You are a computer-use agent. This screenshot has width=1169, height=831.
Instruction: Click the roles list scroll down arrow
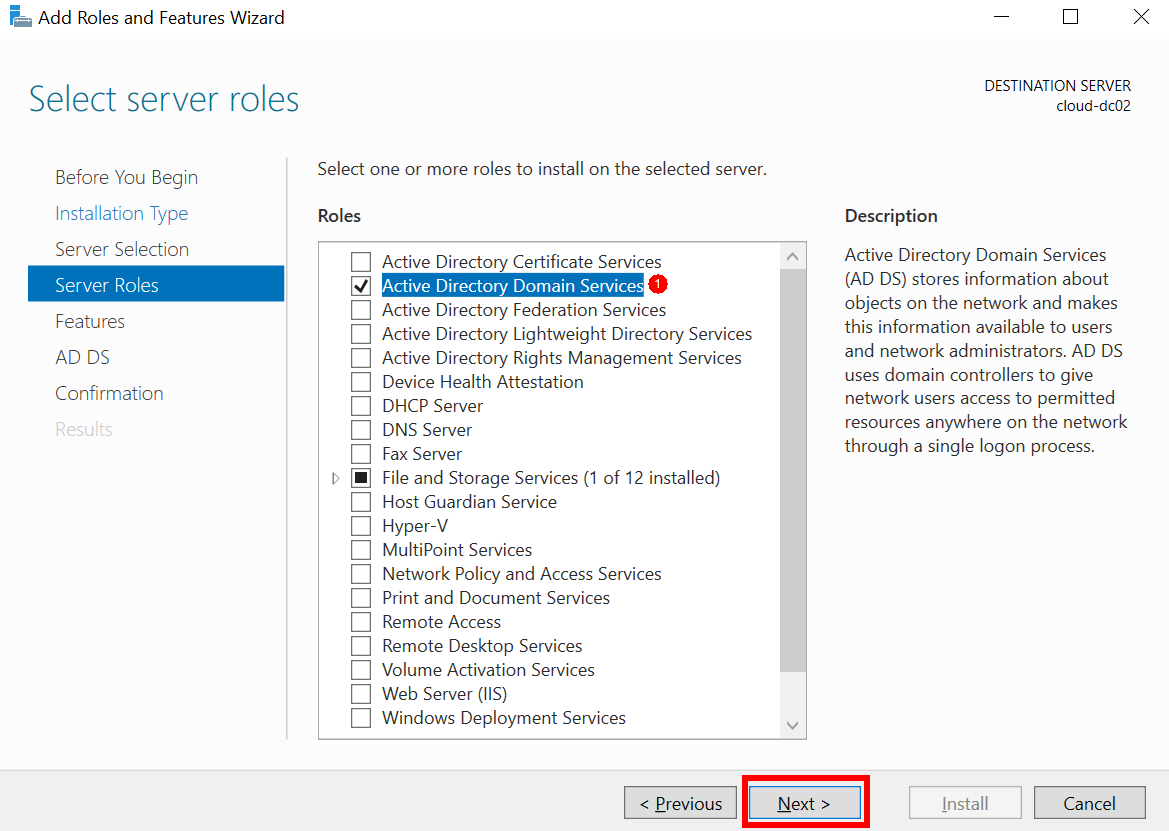793,725
